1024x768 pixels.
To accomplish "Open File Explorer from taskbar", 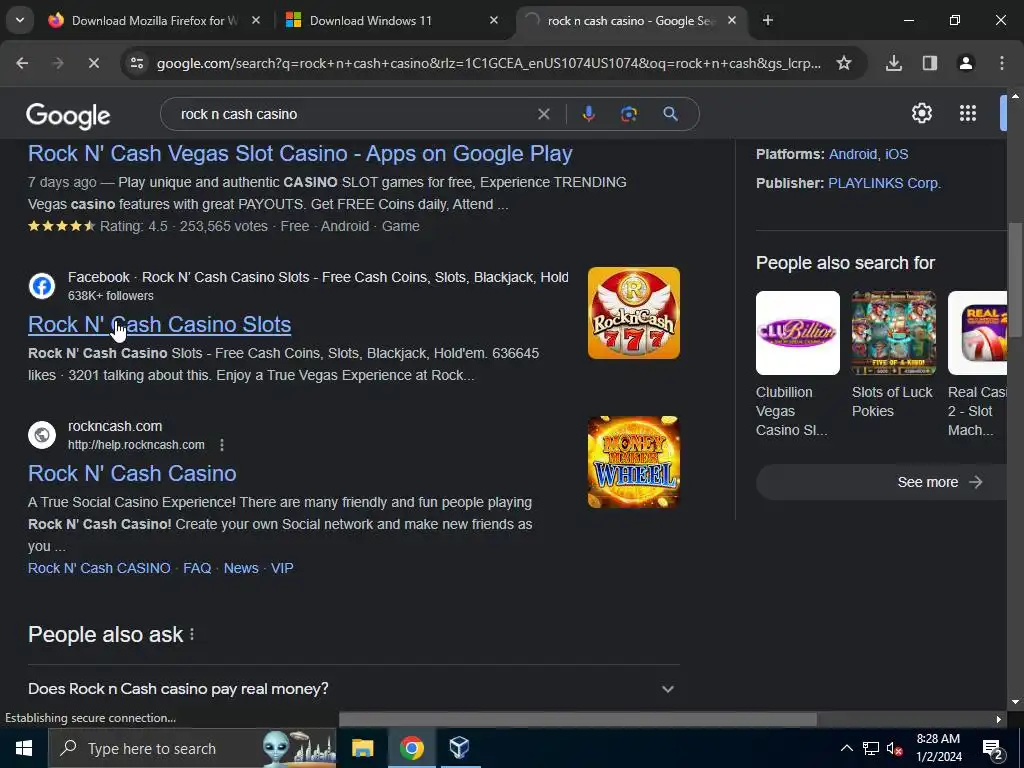I will [362, 748].
